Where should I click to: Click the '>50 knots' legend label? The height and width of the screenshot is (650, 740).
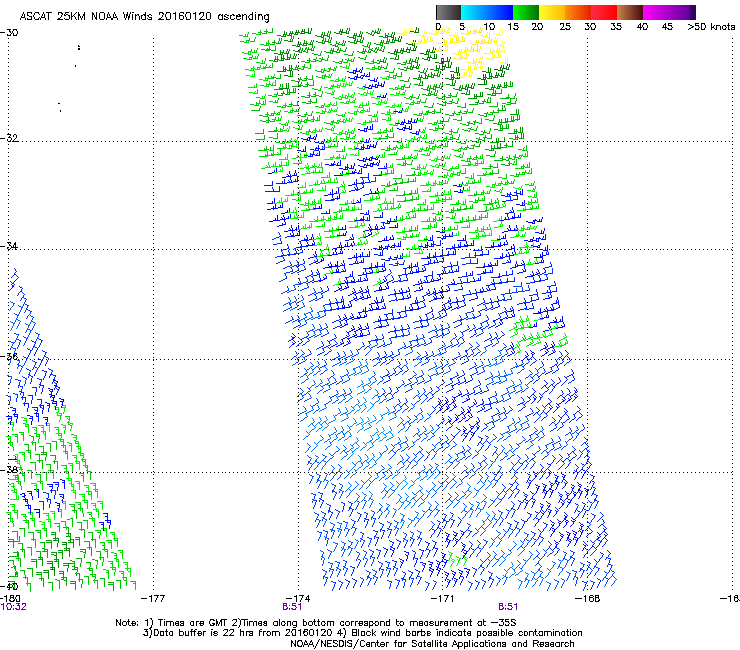pos(711,27)
